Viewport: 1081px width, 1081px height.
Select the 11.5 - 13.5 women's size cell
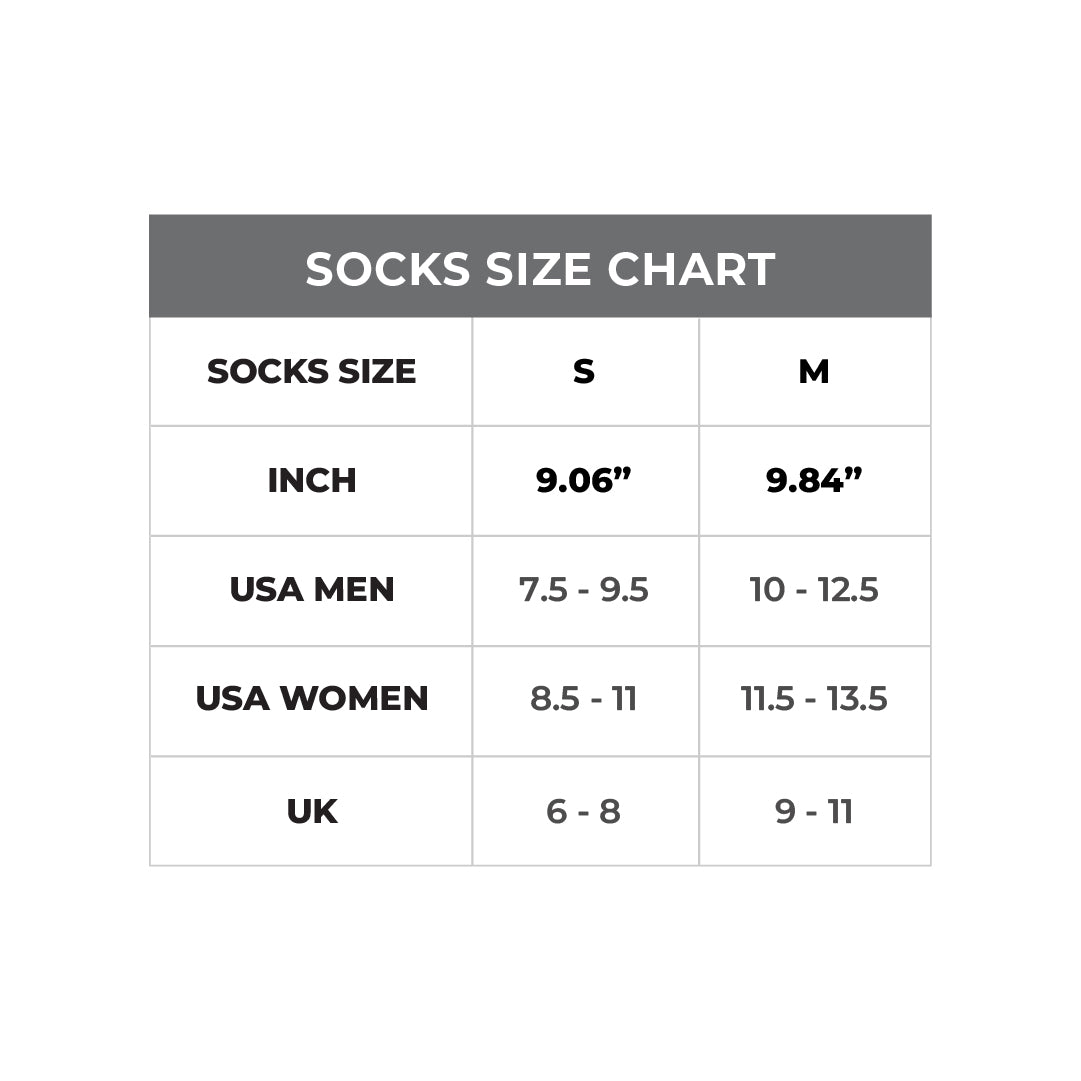pos(814,699)
